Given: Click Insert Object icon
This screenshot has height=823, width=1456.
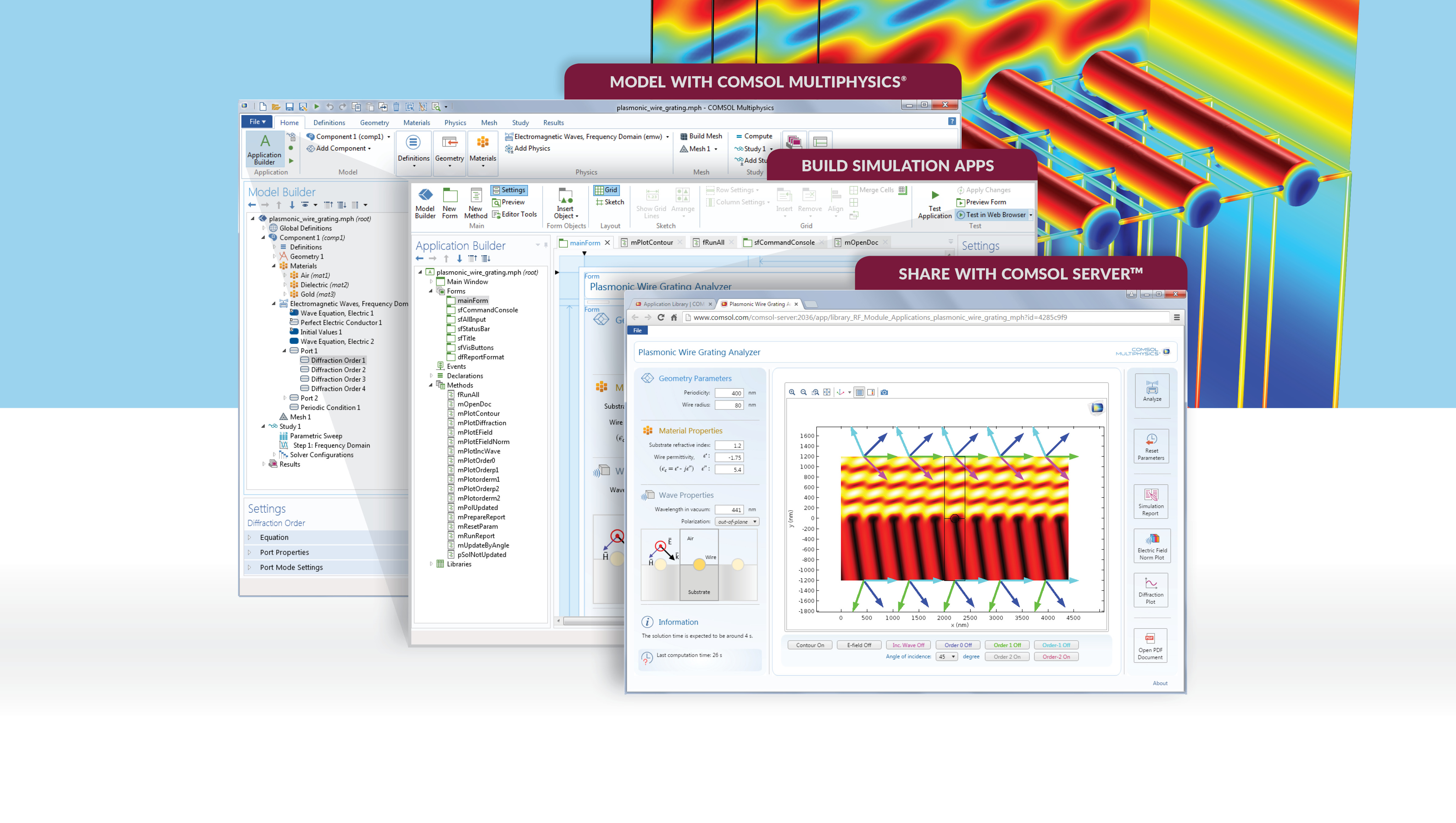Looking at the screenshot, I should (566, 203).
